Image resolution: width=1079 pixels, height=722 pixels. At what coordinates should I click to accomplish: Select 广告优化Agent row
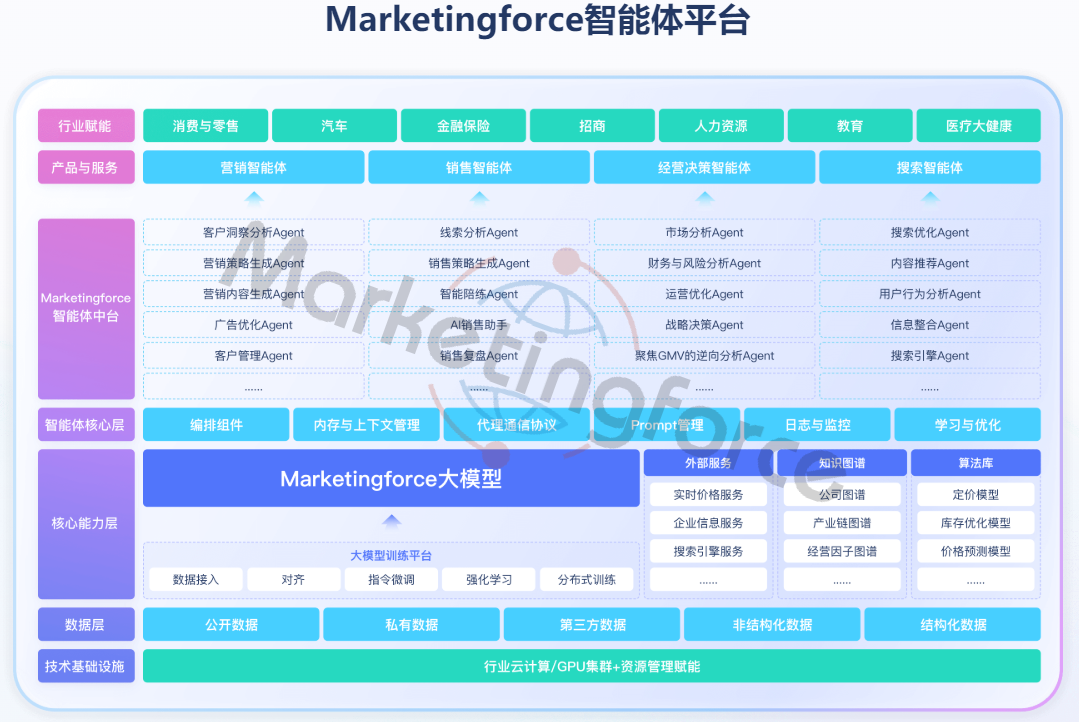tap(253, 325)
